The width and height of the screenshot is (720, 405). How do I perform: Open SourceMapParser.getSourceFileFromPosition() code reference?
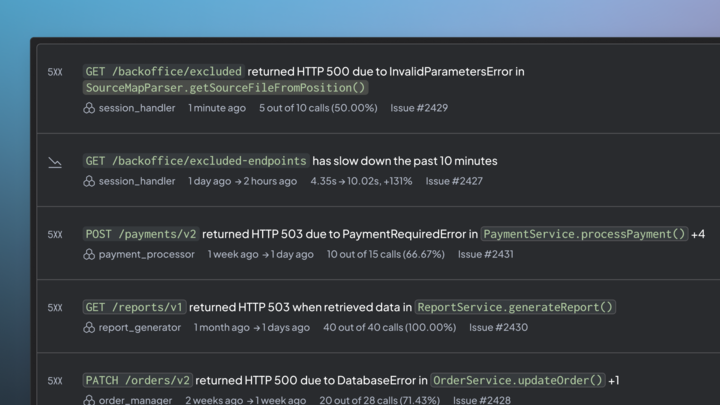click(x=225, y=88)
